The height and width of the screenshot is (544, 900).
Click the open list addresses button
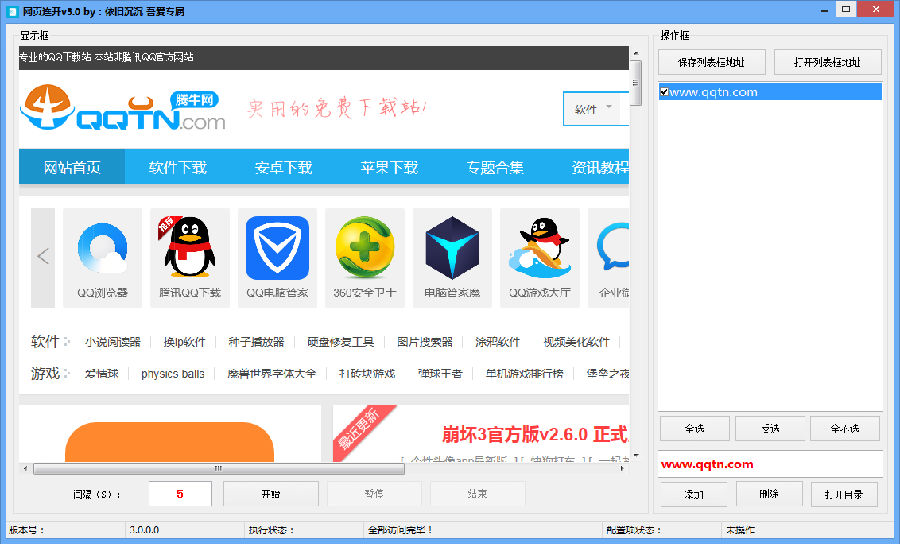point(828,62)
